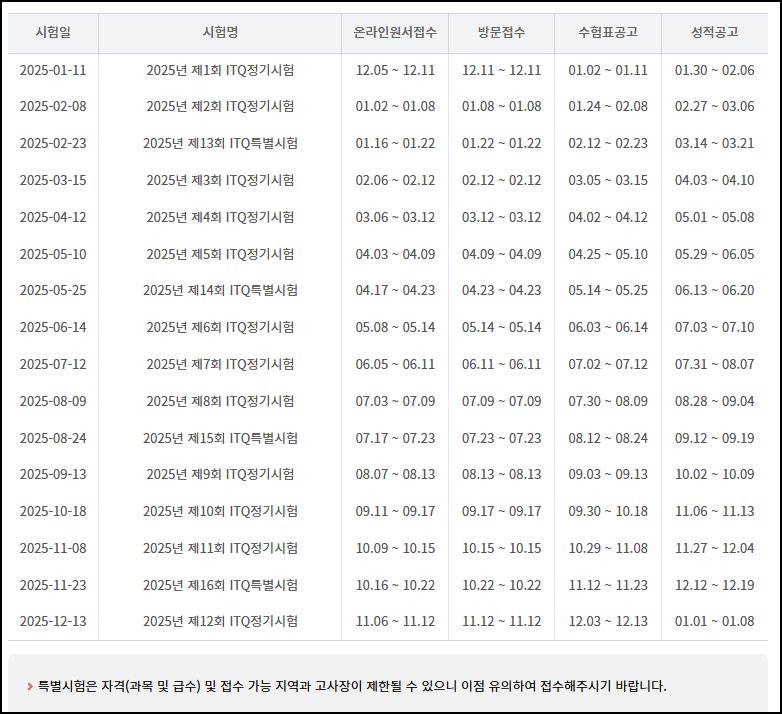Click 2025년 제12회 ITQ정기시험

click(x=220, y=621)
